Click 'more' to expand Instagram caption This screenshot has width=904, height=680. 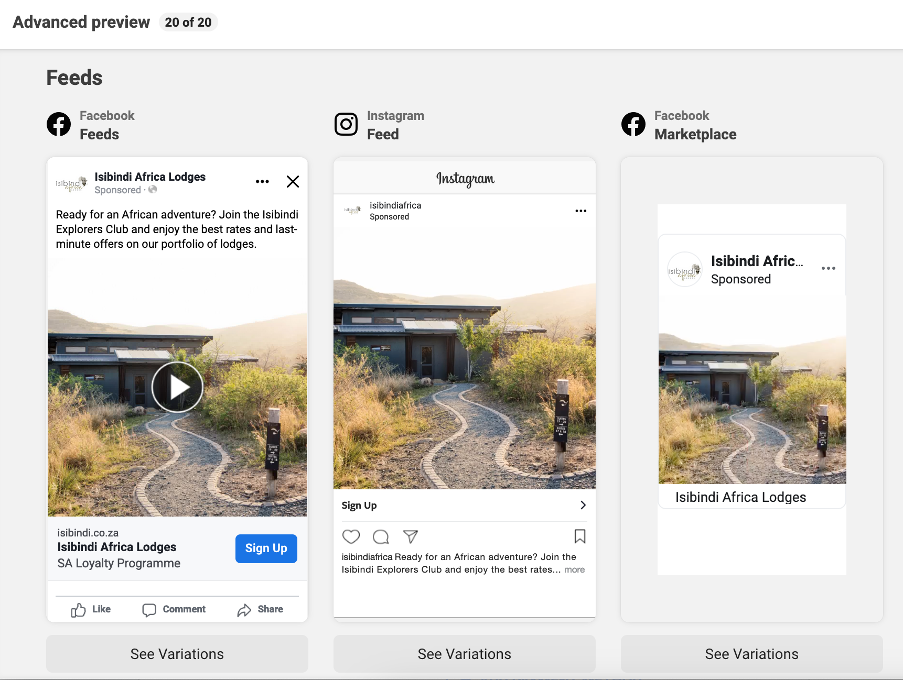point(574,570)
